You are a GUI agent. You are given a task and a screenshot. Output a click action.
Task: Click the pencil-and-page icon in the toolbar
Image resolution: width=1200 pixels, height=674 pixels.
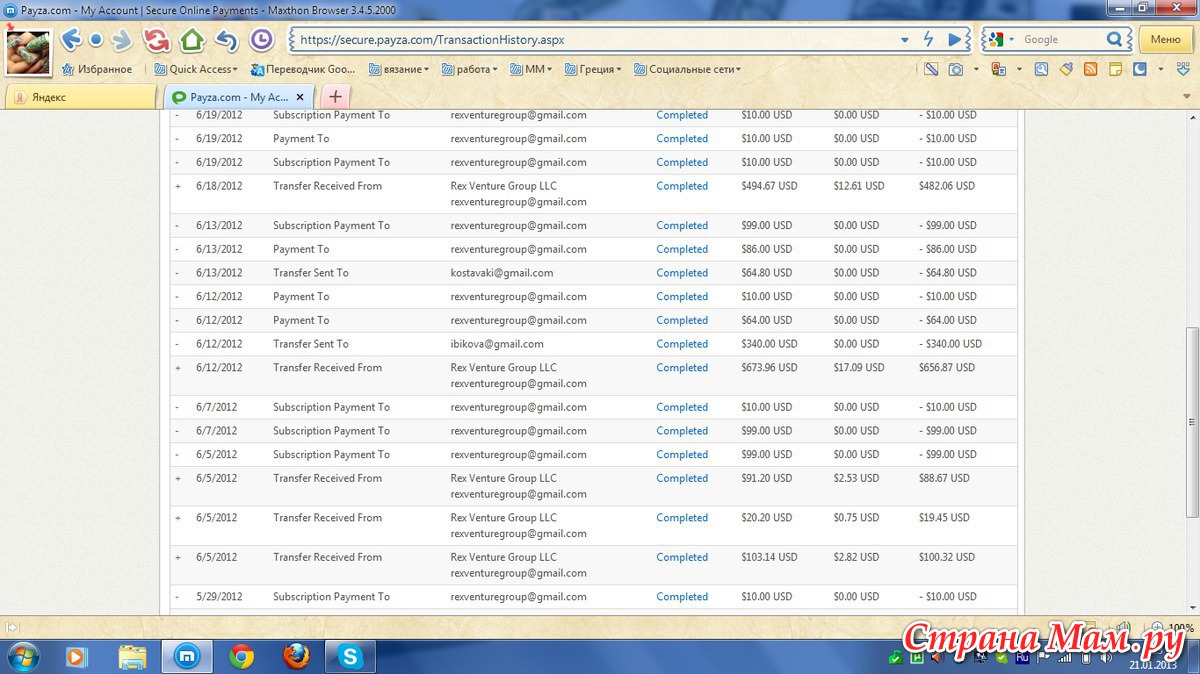coord(931,69)
